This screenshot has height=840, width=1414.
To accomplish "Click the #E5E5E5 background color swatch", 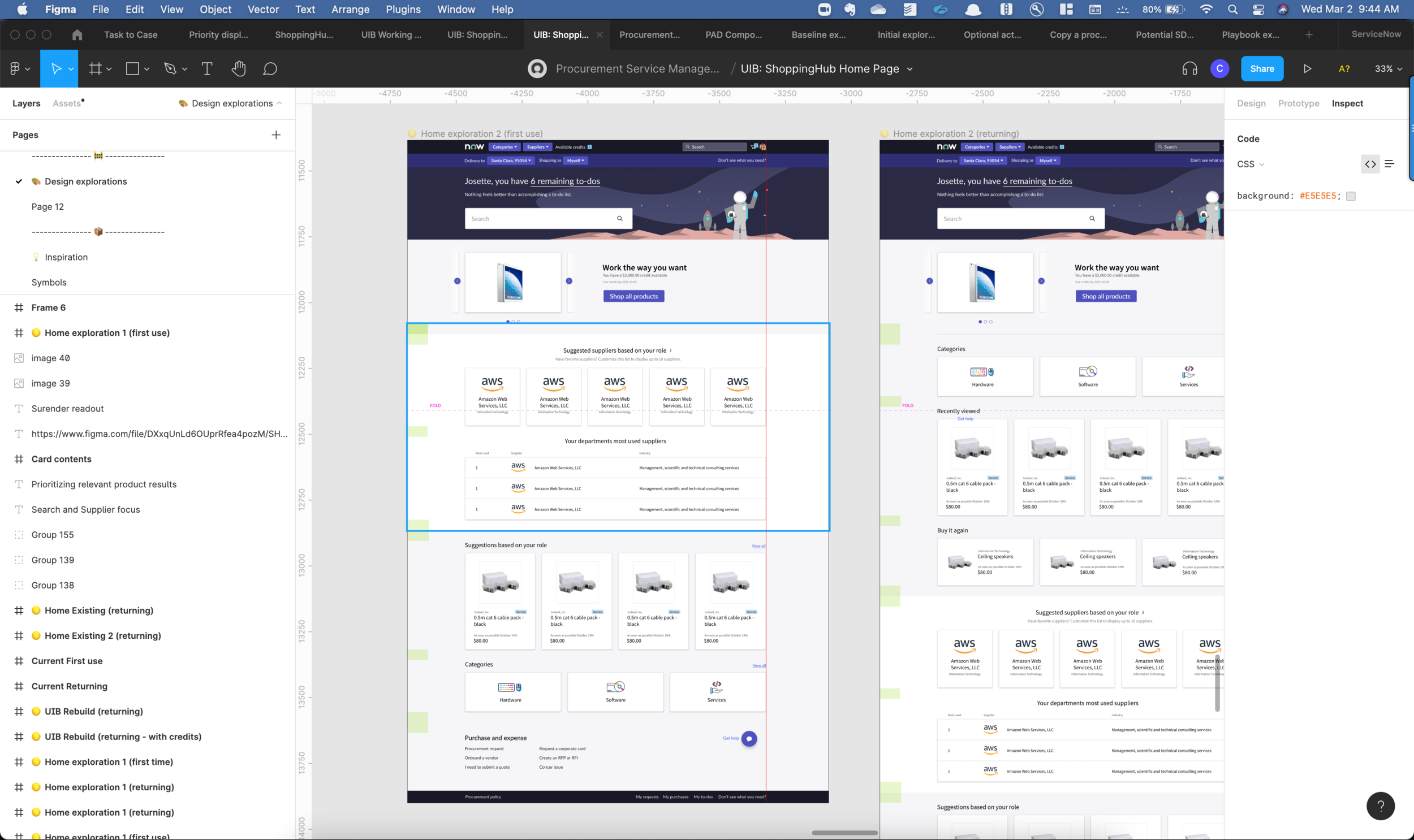I will [x=1351, y=196].
